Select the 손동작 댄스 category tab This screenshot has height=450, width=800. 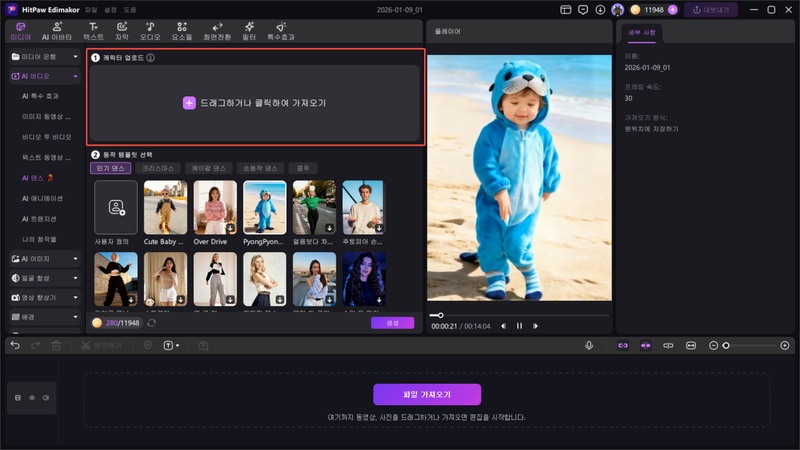(x=260, y=168)
